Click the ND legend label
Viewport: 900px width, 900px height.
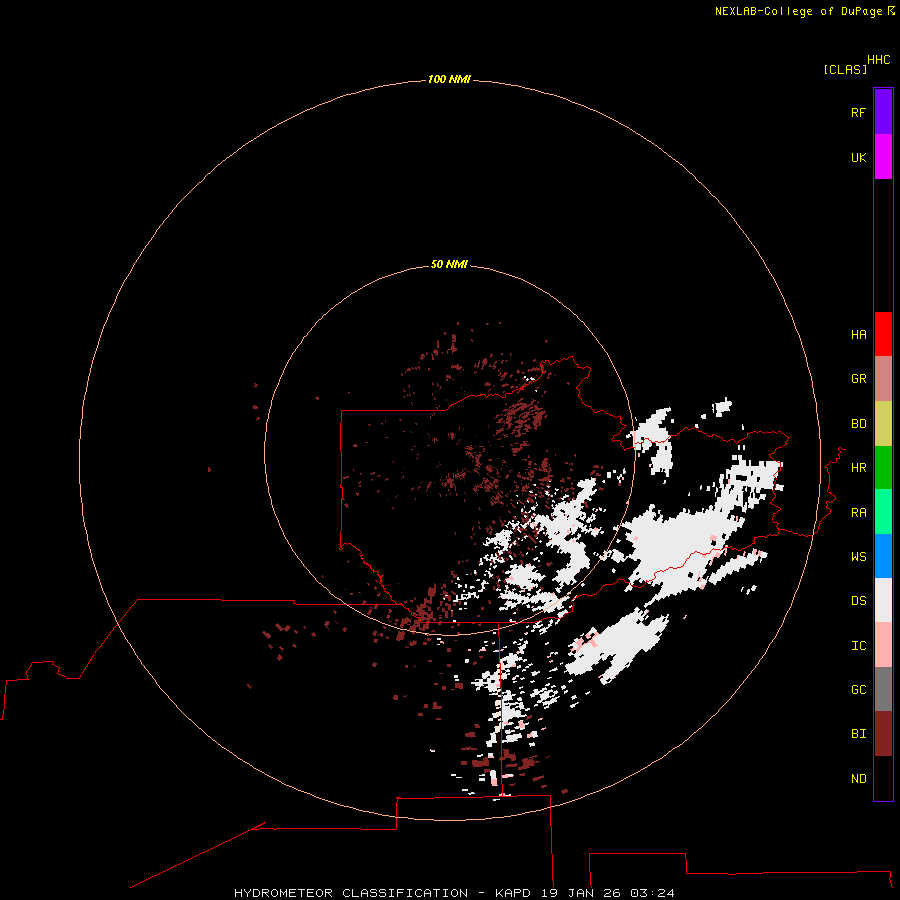pos(859,779)
